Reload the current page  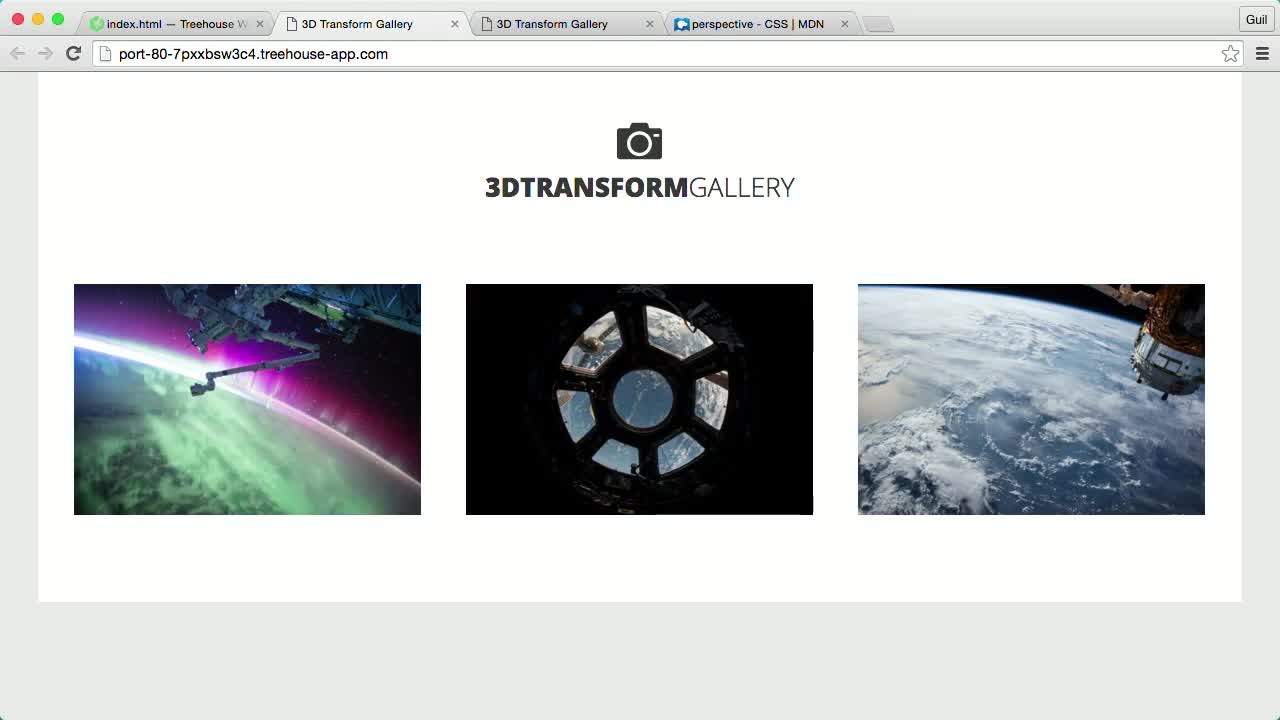click(x=73, y=54)
